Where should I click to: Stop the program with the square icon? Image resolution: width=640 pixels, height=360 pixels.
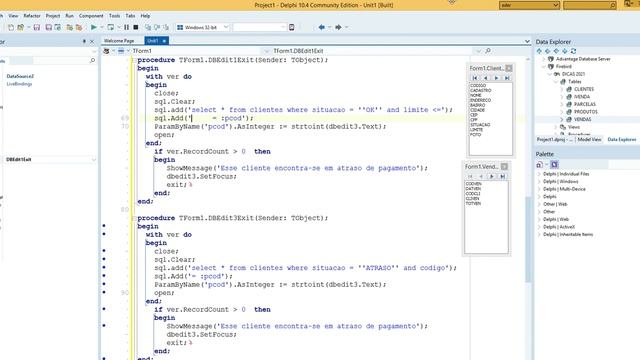(x=136, y=27)
